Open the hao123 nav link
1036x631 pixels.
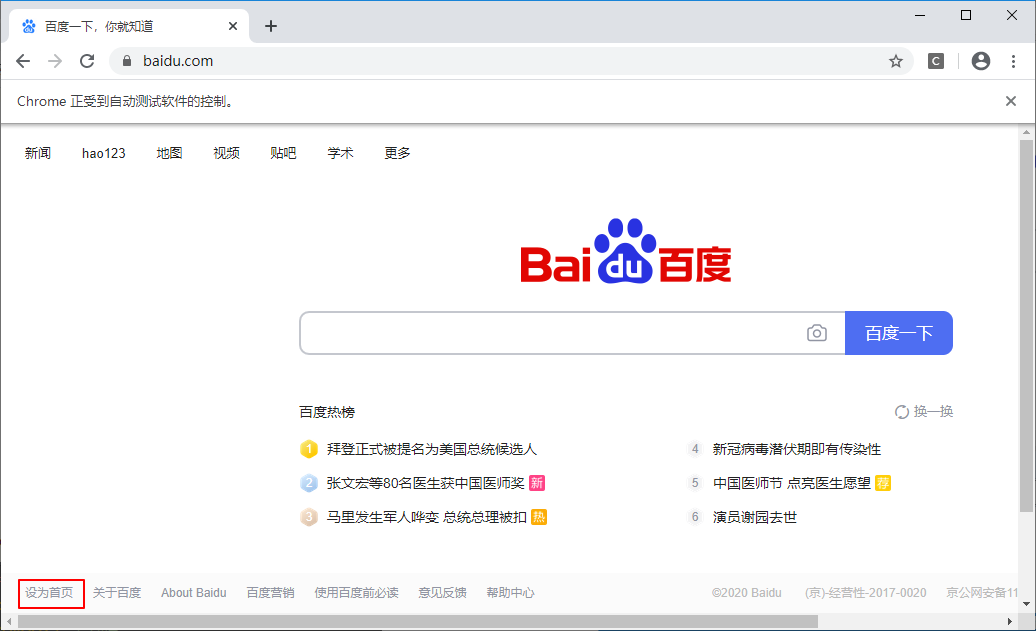pos(104,153)
